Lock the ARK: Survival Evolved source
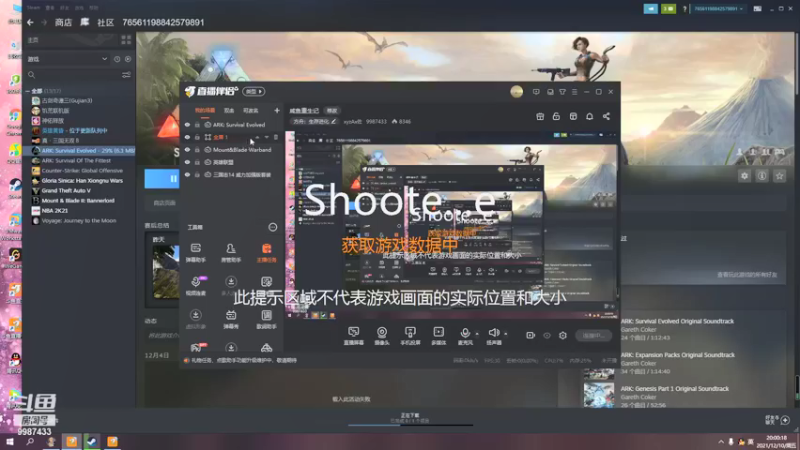Viewport: 800px width, 450px height. click(x=197, y=124)
